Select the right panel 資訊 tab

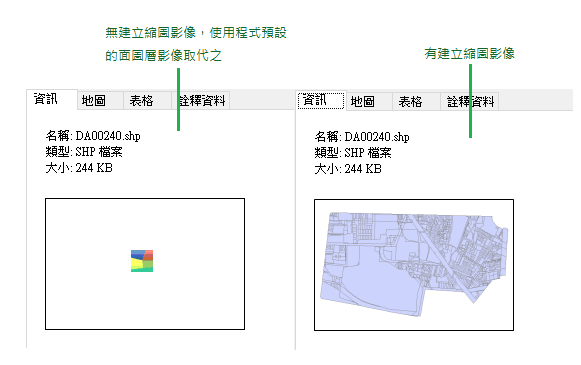[x=321, y=100]
